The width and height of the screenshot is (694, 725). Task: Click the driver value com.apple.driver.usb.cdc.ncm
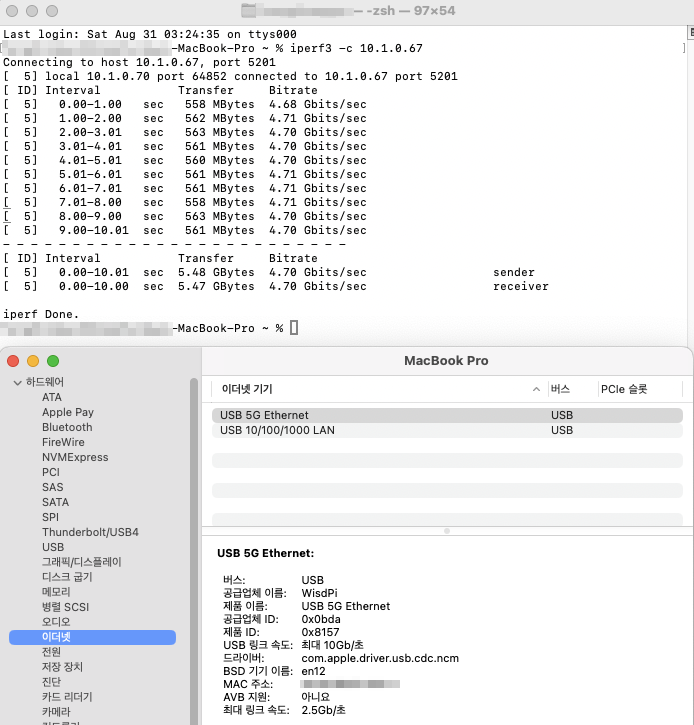(380, 658)
